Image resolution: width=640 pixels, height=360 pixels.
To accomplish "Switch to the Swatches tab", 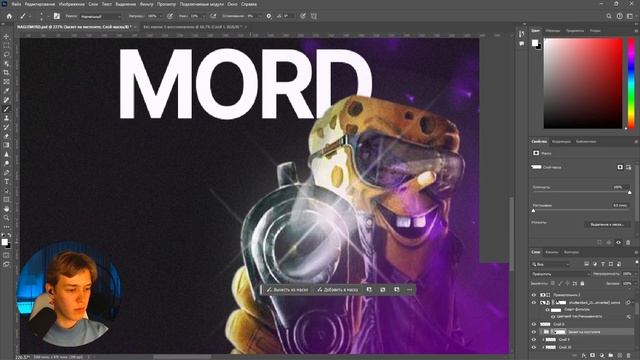I will pyautogui.click(x=553, y=31).
